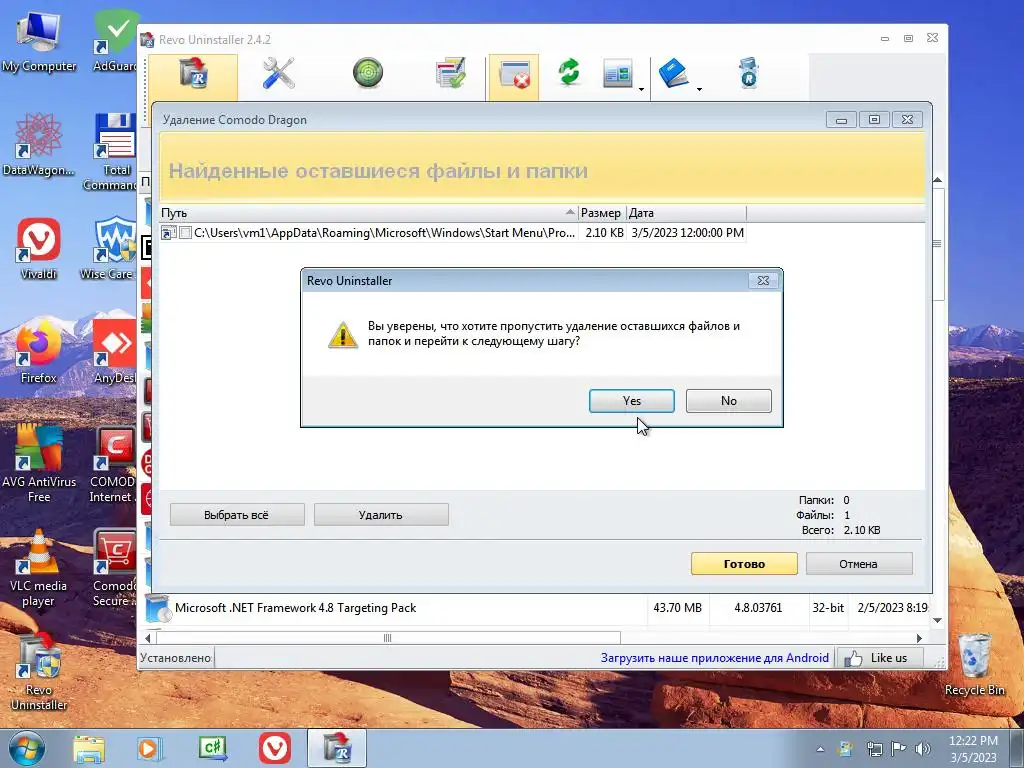Expand the View icon dropdown arrow
Viewport: 1024px width, 768px height.
pos(641,89)
